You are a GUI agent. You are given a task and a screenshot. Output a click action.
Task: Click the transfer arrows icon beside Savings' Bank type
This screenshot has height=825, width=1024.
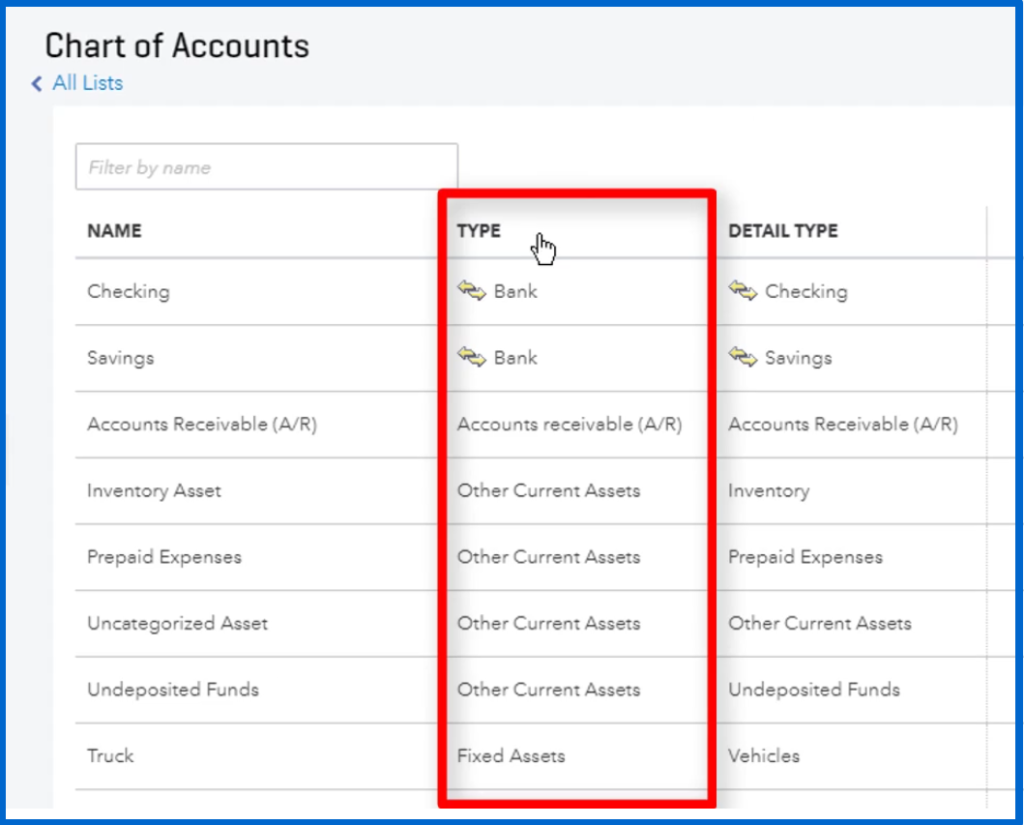coord(473,358)
